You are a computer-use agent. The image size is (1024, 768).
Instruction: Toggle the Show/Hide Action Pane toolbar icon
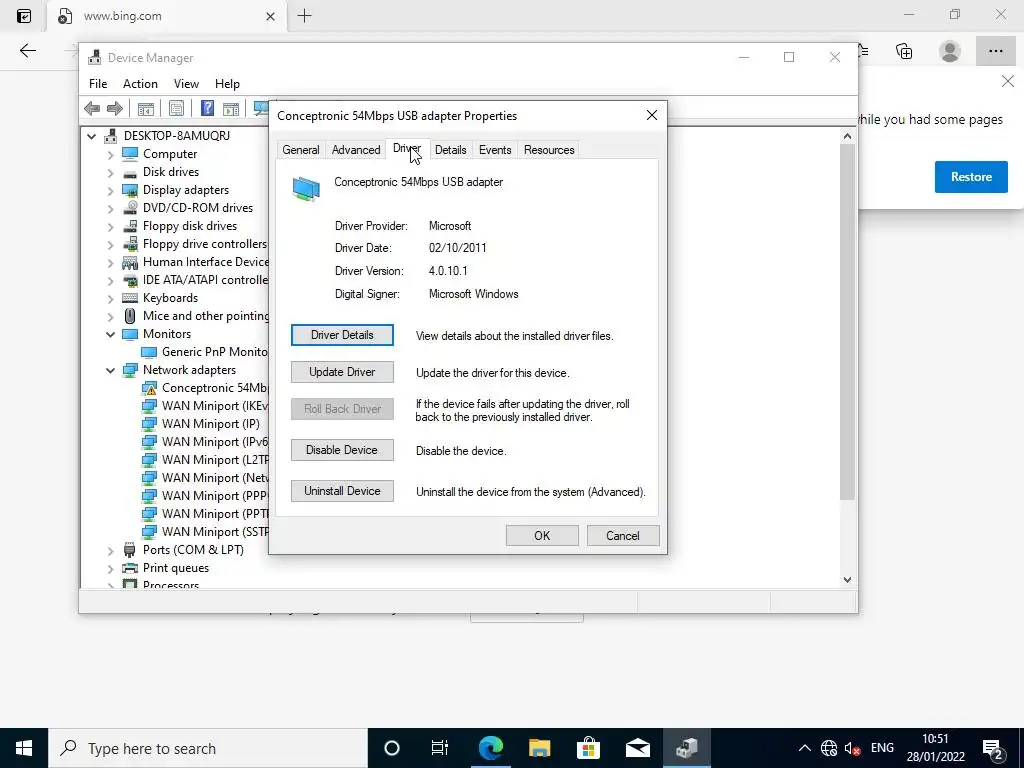click(231, 108)
